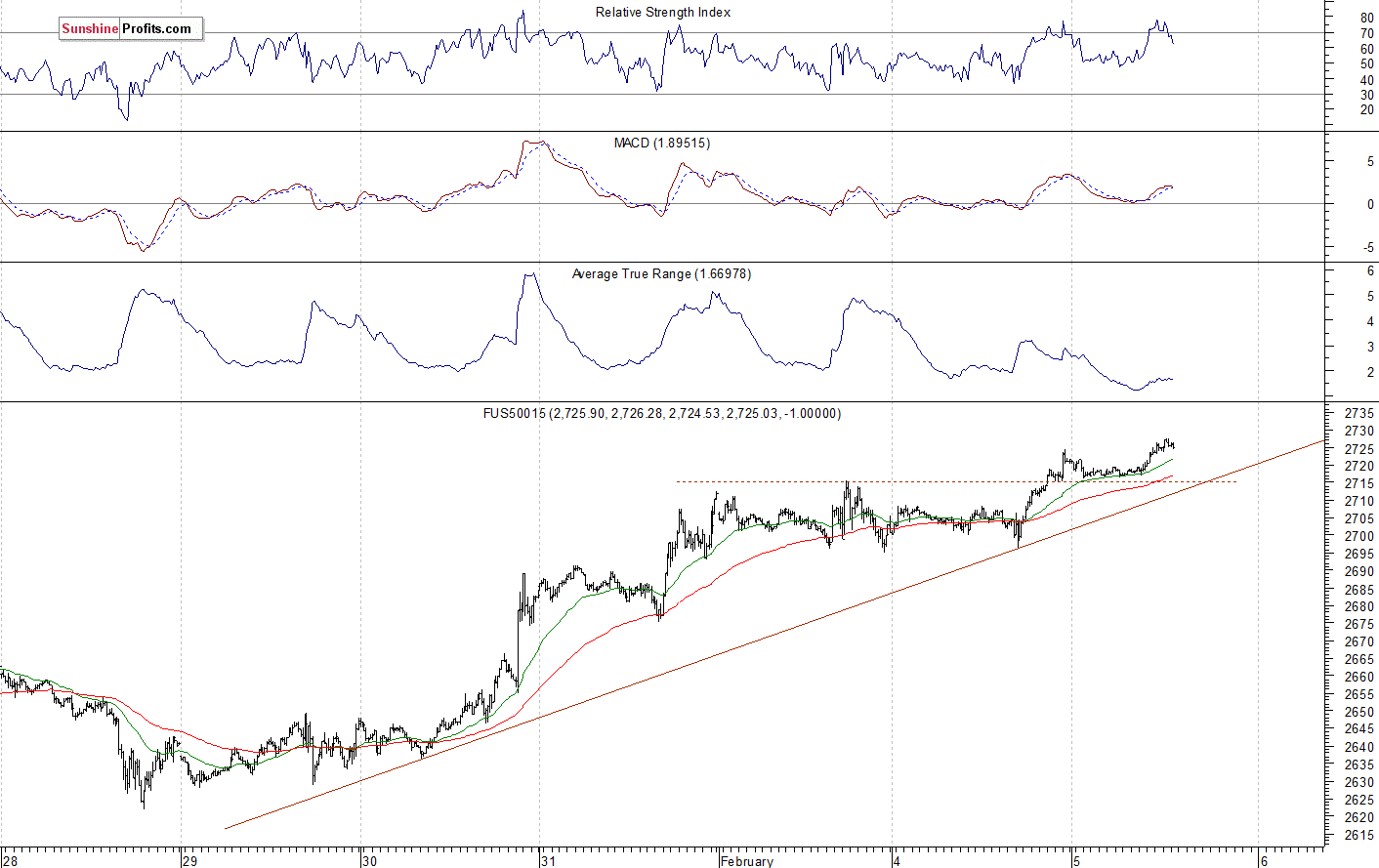Image resolution: width=1379 pixels, height=868 pixels.
Task: Click the MACD (1.89515) label
Action: click(662, 143)
